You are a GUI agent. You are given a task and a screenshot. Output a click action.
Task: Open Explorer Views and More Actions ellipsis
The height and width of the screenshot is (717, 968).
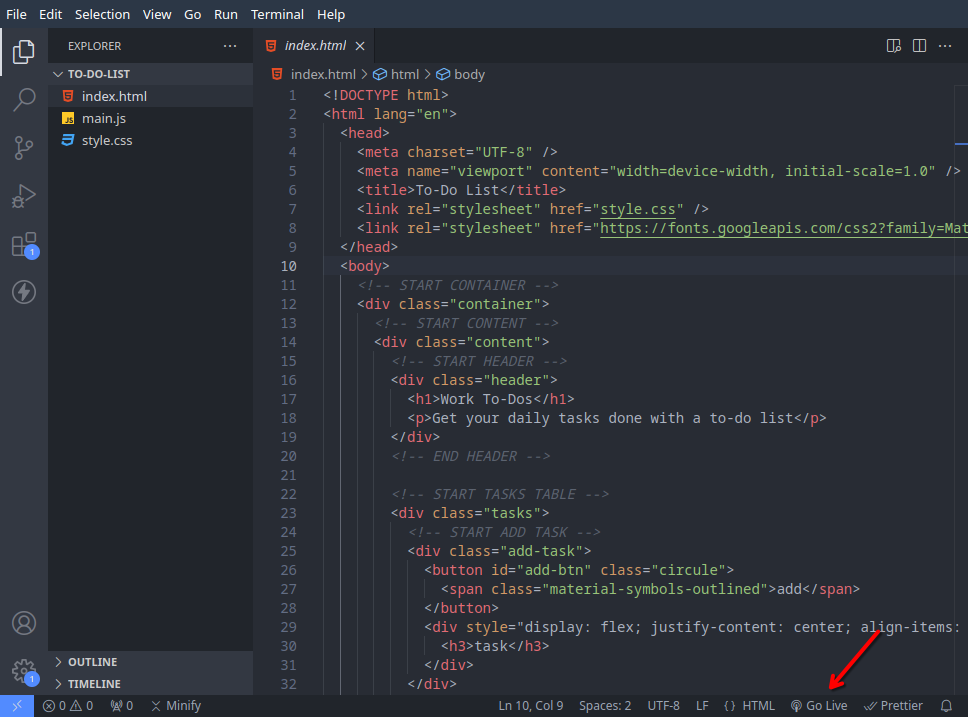230,46
